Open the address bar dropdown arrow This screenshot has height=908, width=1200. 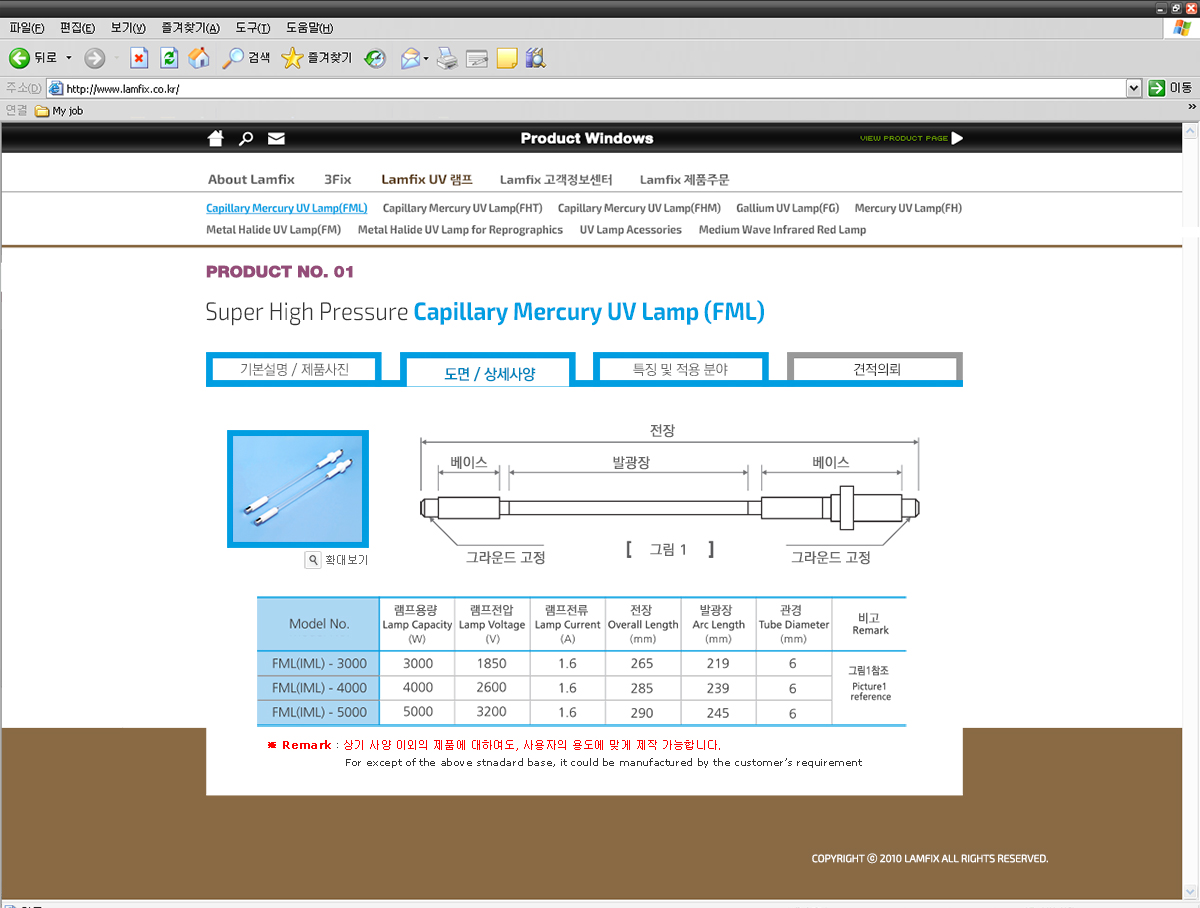coord(1133,88)
